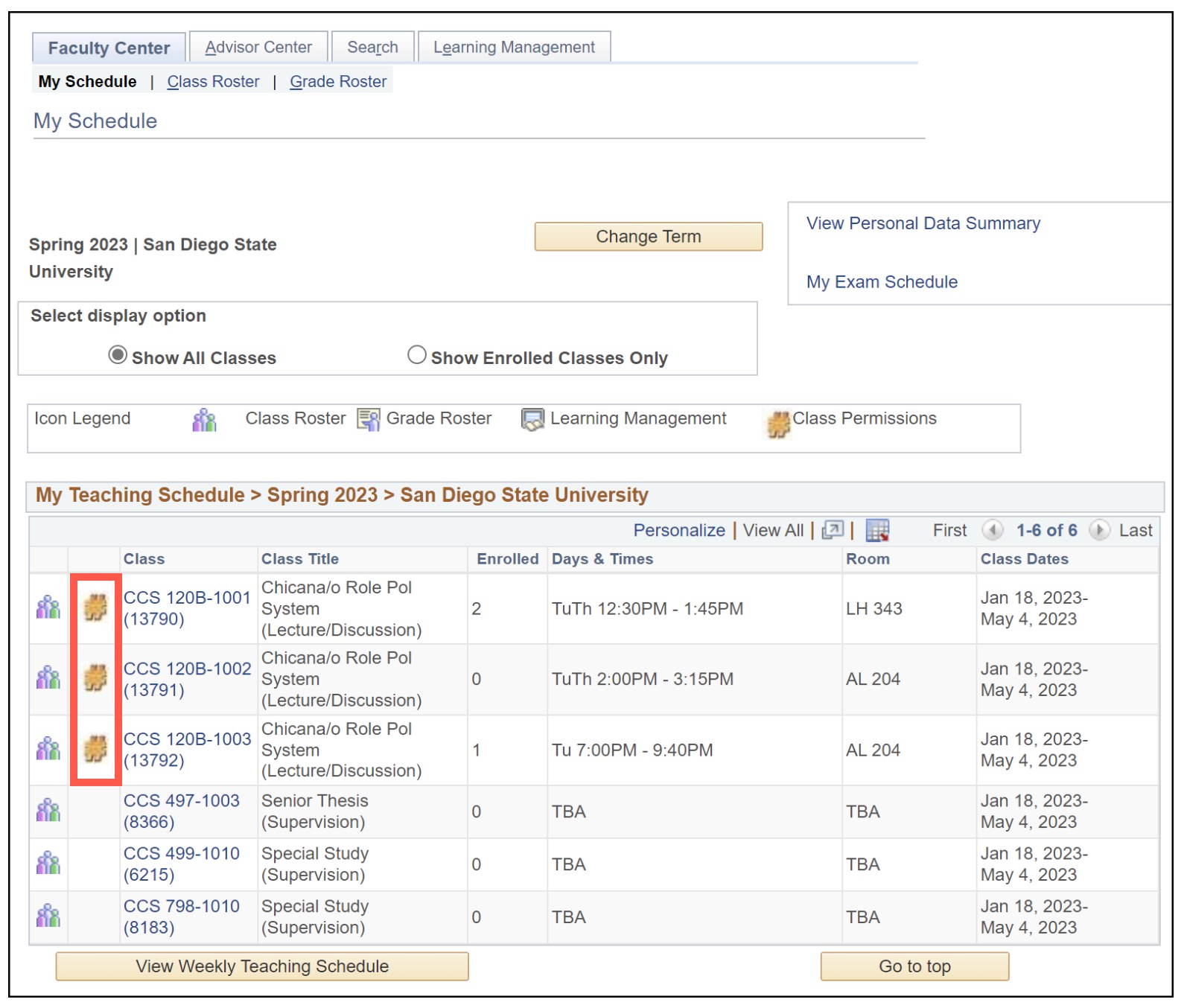Open class roster icon for CCS 798-1010
The height and width of the screenshot is (1008, 1187).
point(48,916)
